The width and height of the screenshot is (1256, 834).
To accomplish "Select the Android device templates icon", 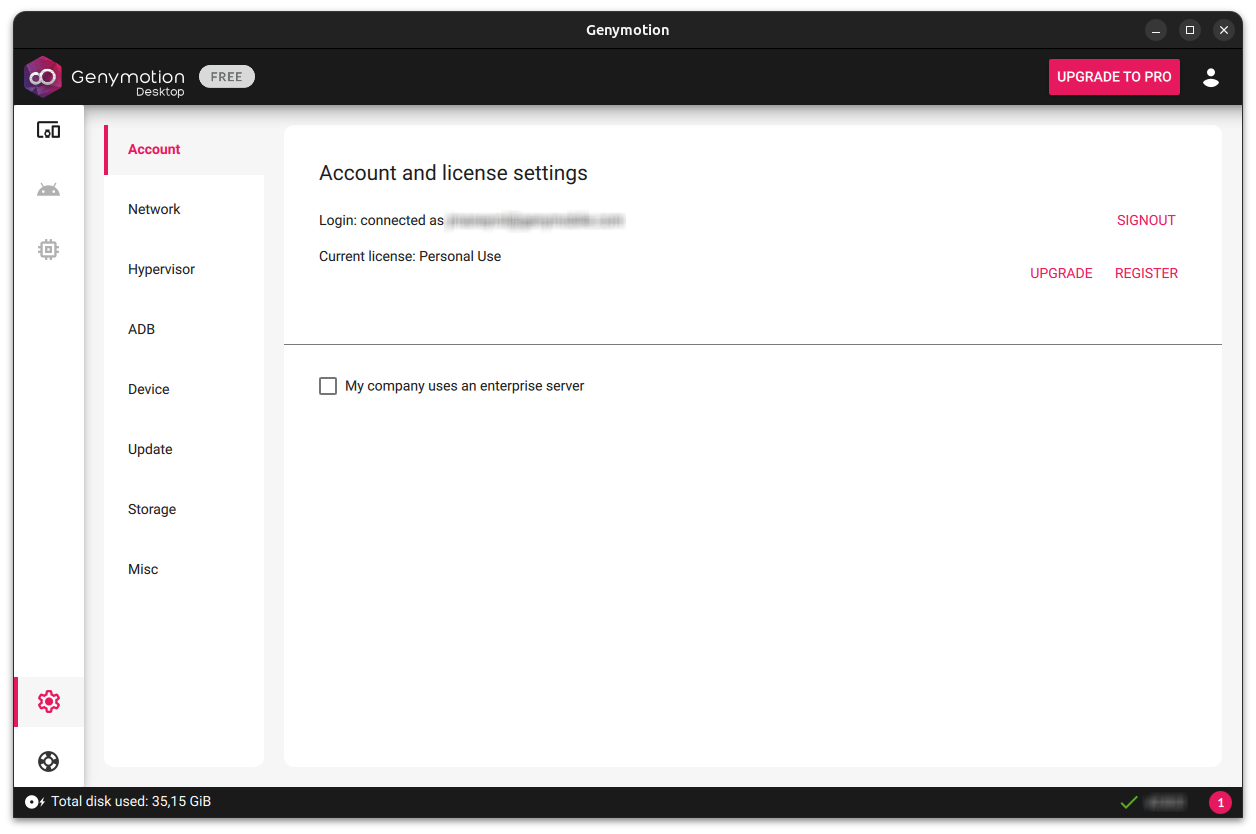I will point(48,189).
